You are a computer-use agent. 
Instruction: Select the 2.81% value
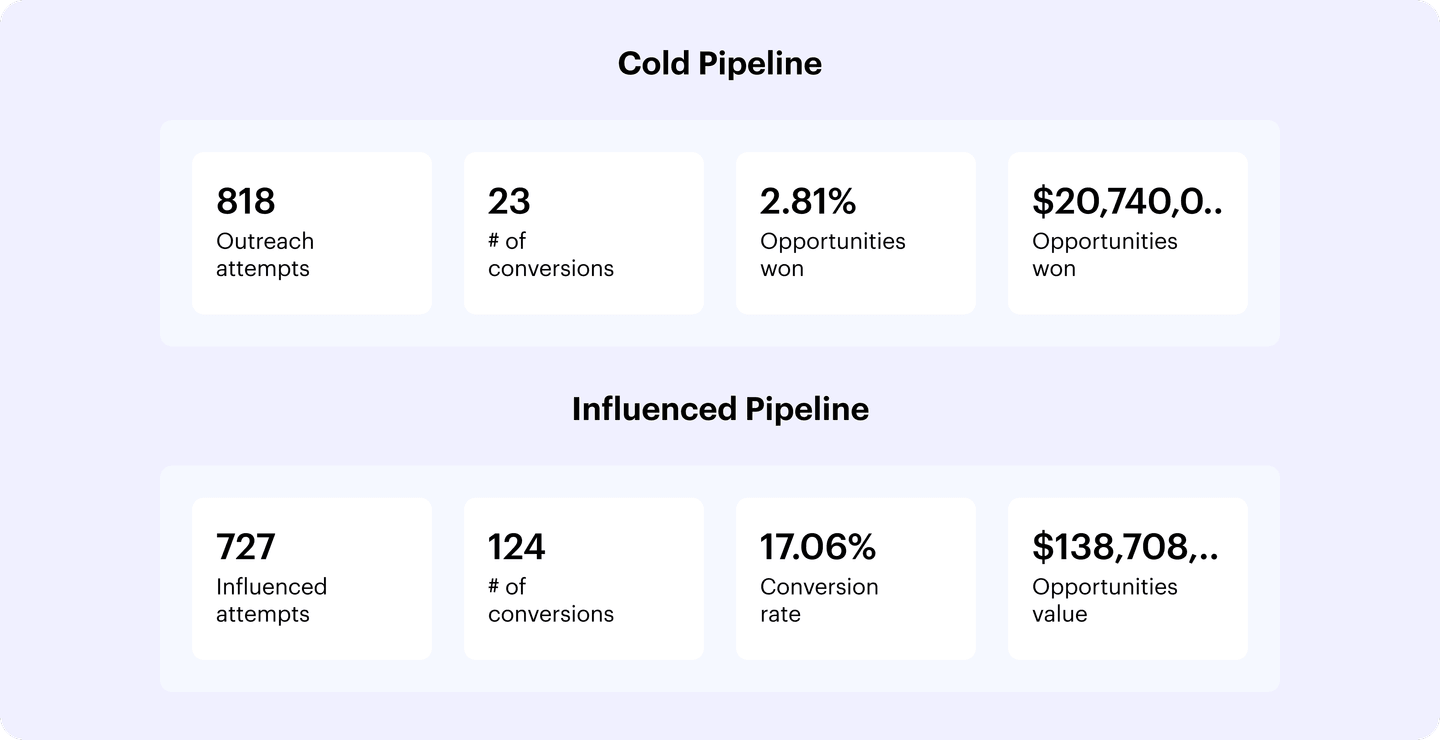coord(808,202)
